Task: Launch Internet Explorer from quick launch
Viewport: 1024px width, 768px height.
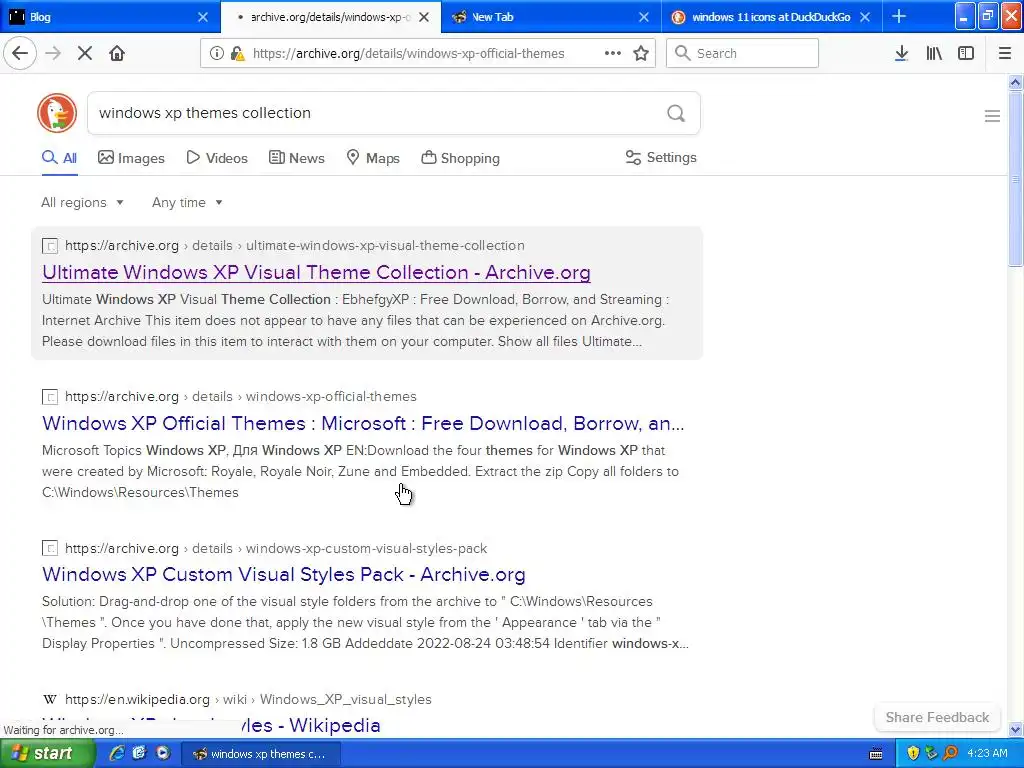Action: (116, 754)
